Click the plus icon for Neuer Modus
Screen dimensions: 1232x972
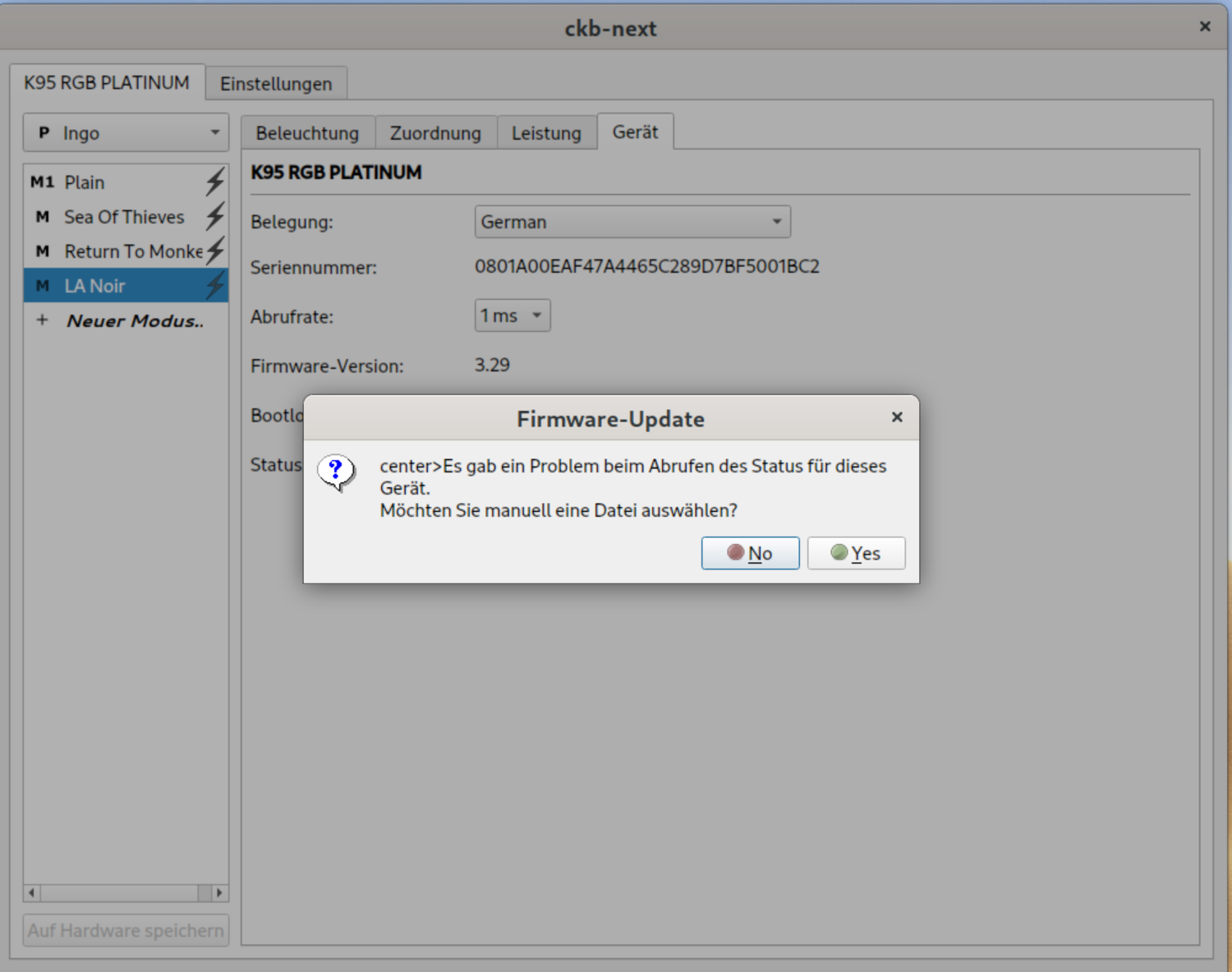pos(42,320)
